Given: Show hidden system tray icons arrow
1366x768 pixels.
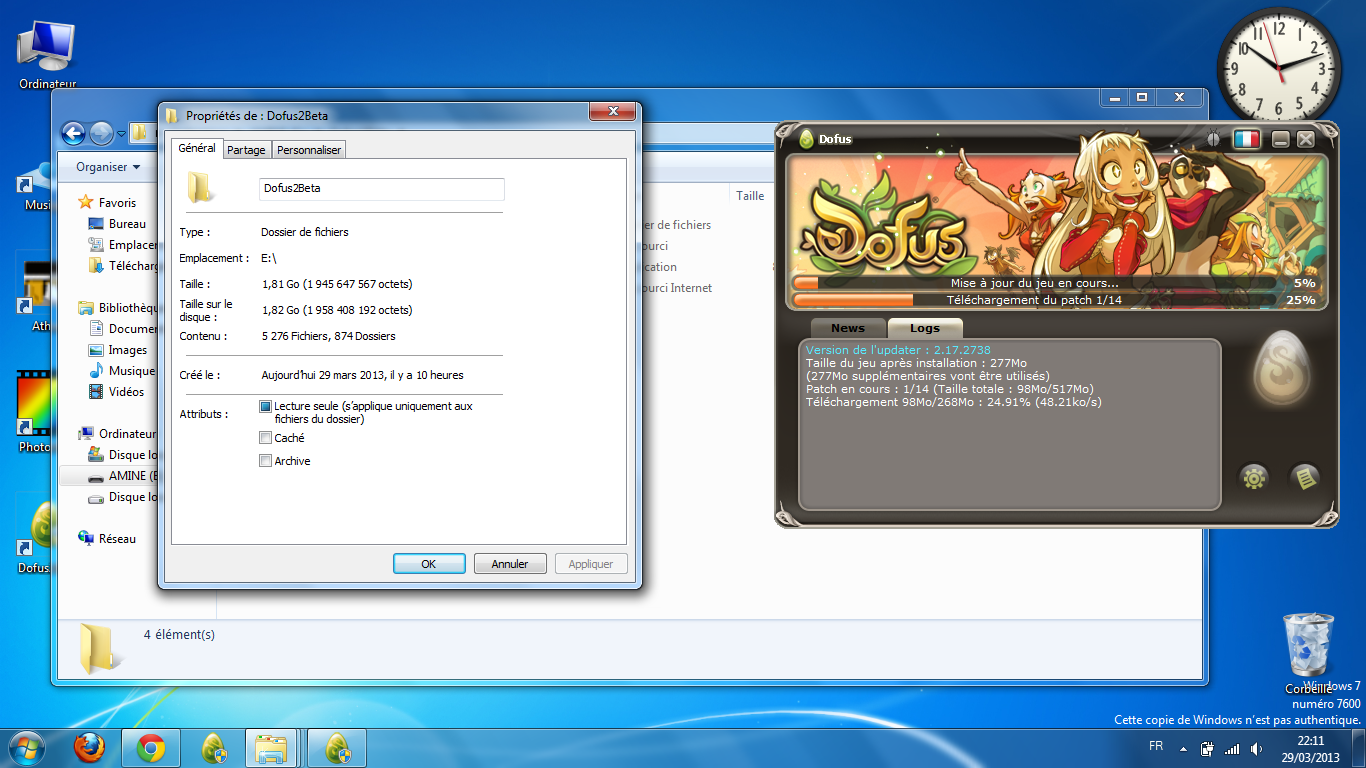Looking at the screenshot, I should click(x=1184, y=749).
